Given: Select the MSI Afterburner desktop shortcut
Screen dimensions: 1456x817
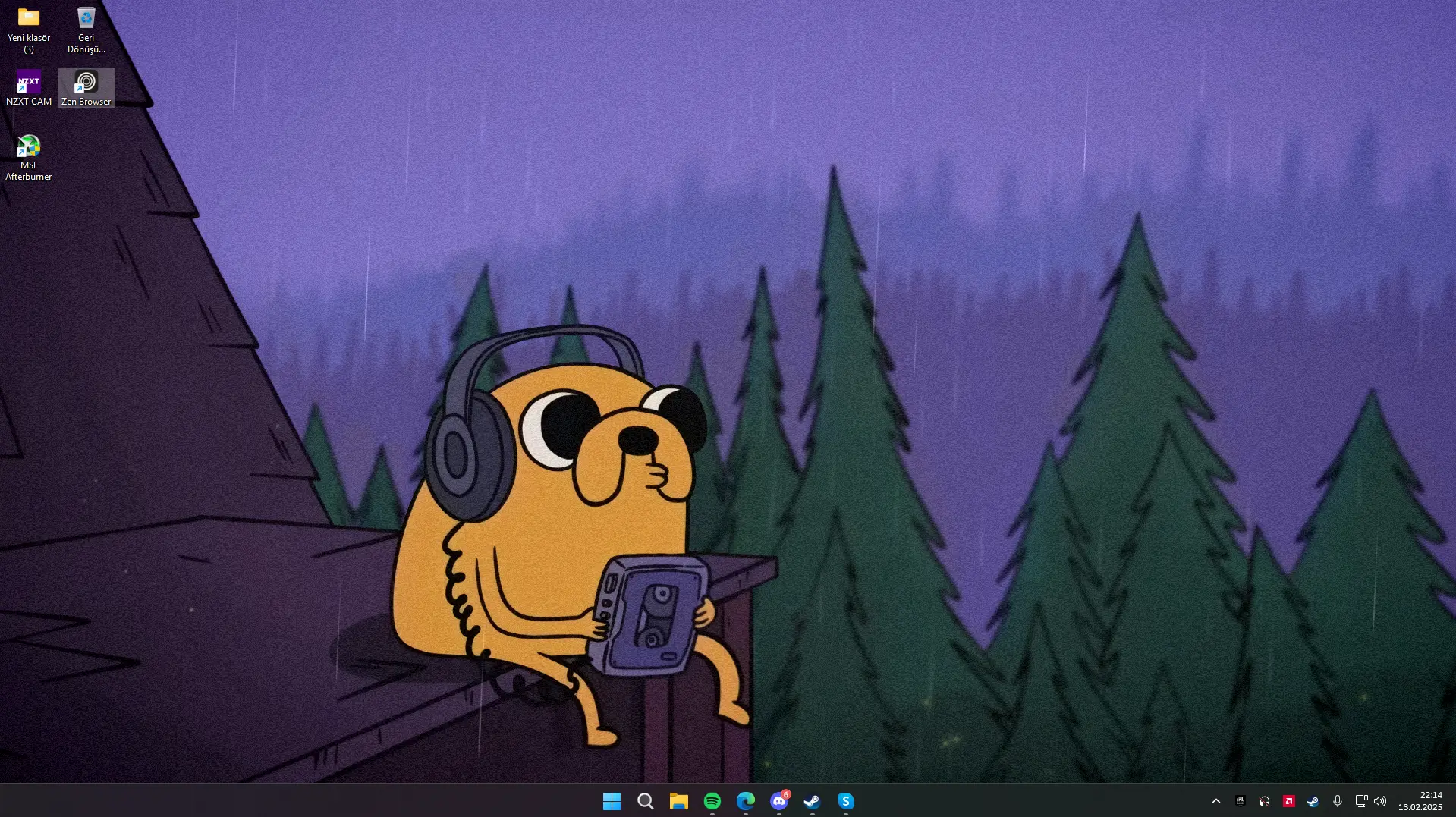Looking at the screenshot, I should [x=29, y=158].
